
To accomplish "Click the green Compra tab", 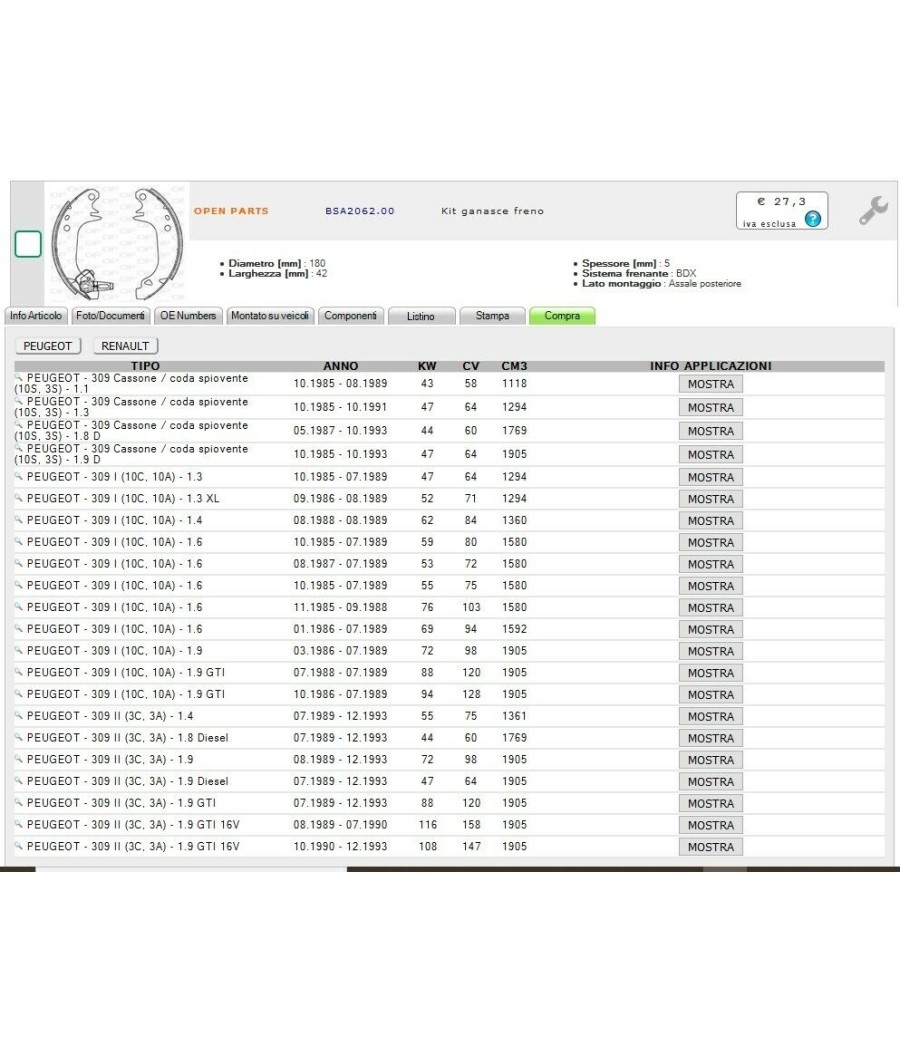I will pyautogui.click(x=562, y=315).
